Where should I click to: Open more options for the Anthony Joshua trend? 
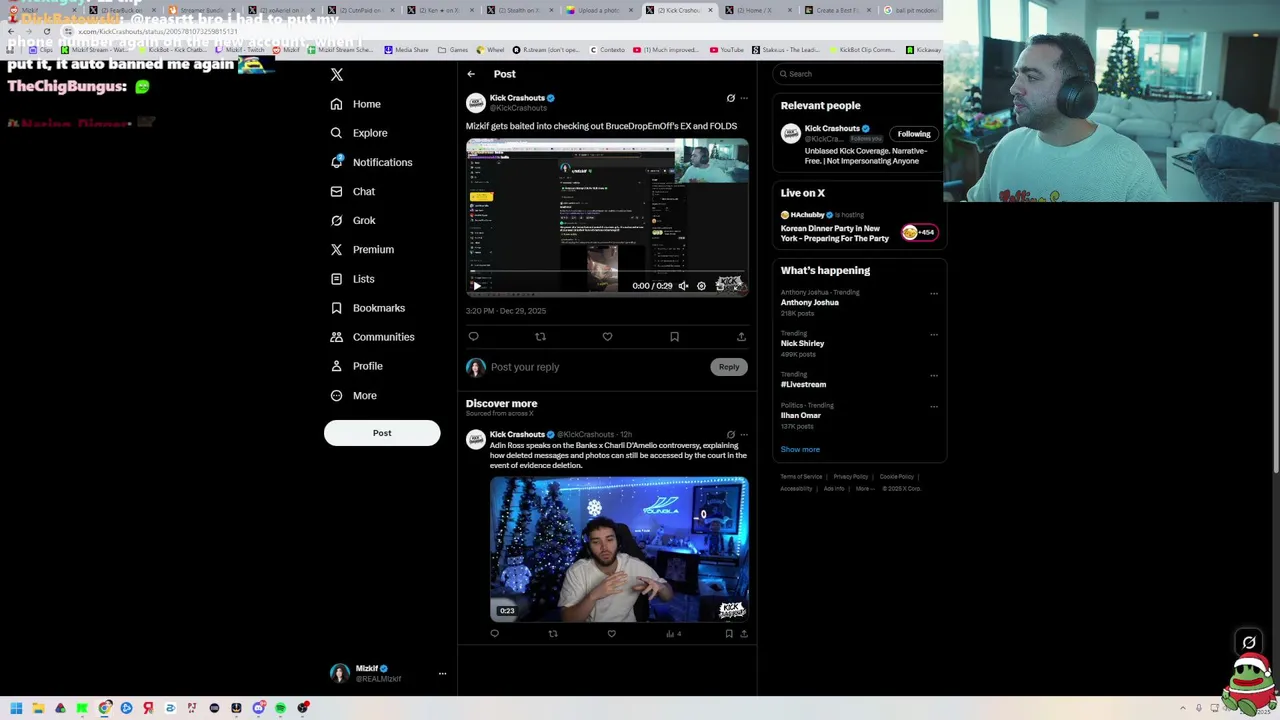pyautogui.click(x=934, y=294)
